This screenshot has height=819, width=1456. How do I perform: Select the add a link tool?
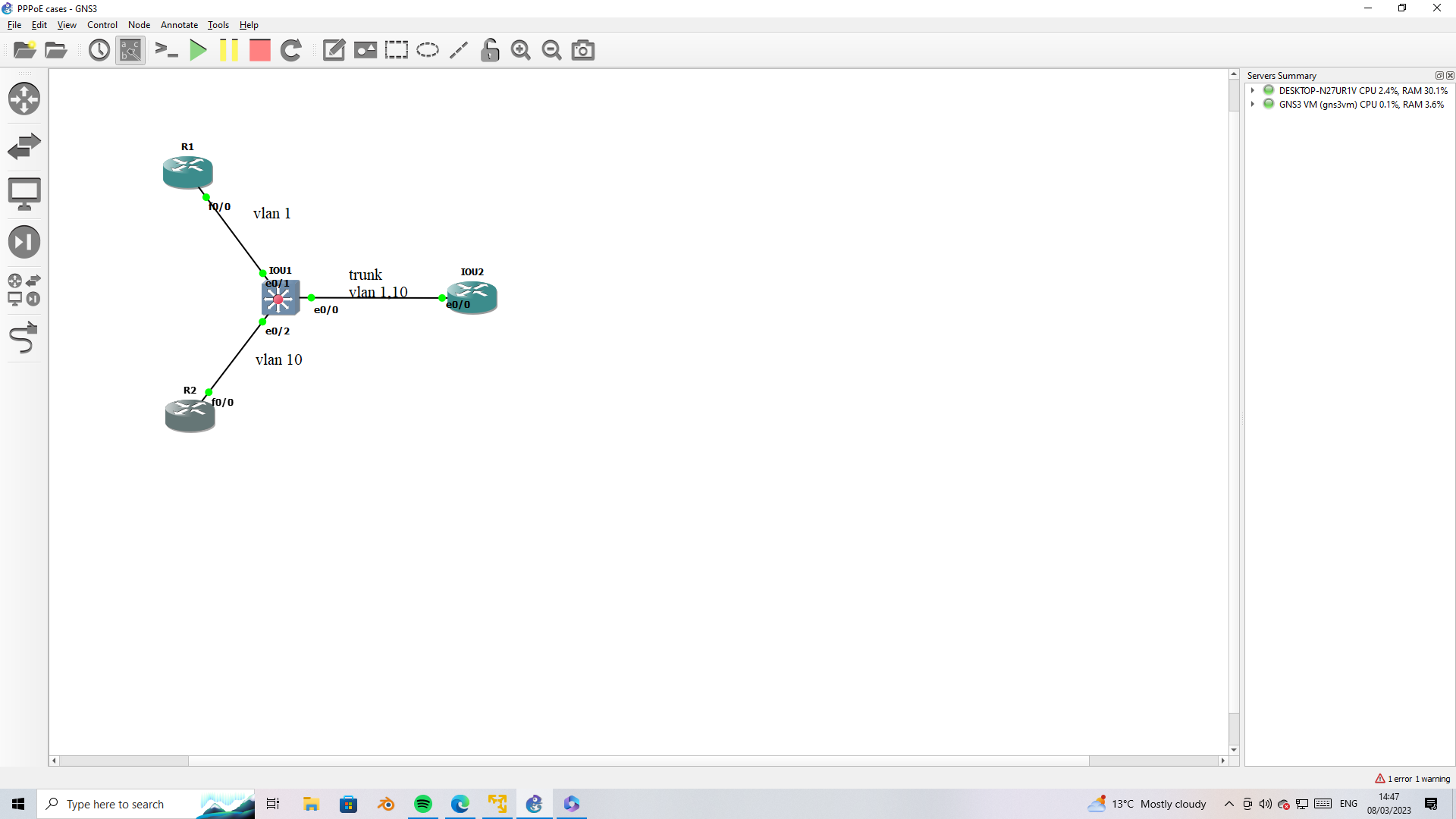click(x=24, y=338)
